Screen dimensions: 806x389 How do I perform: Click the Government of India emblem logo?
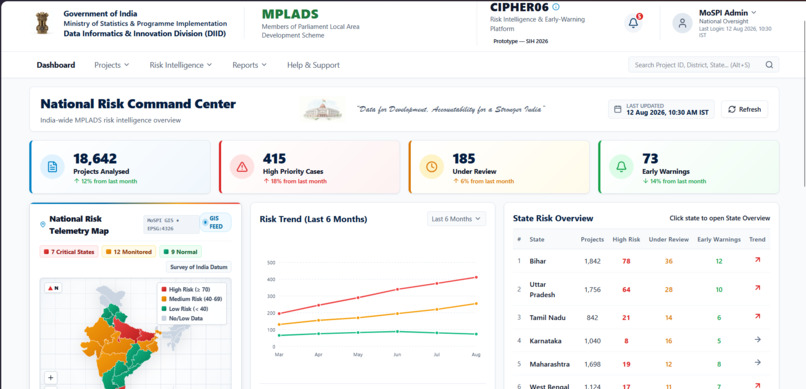(x=42, y=23)
